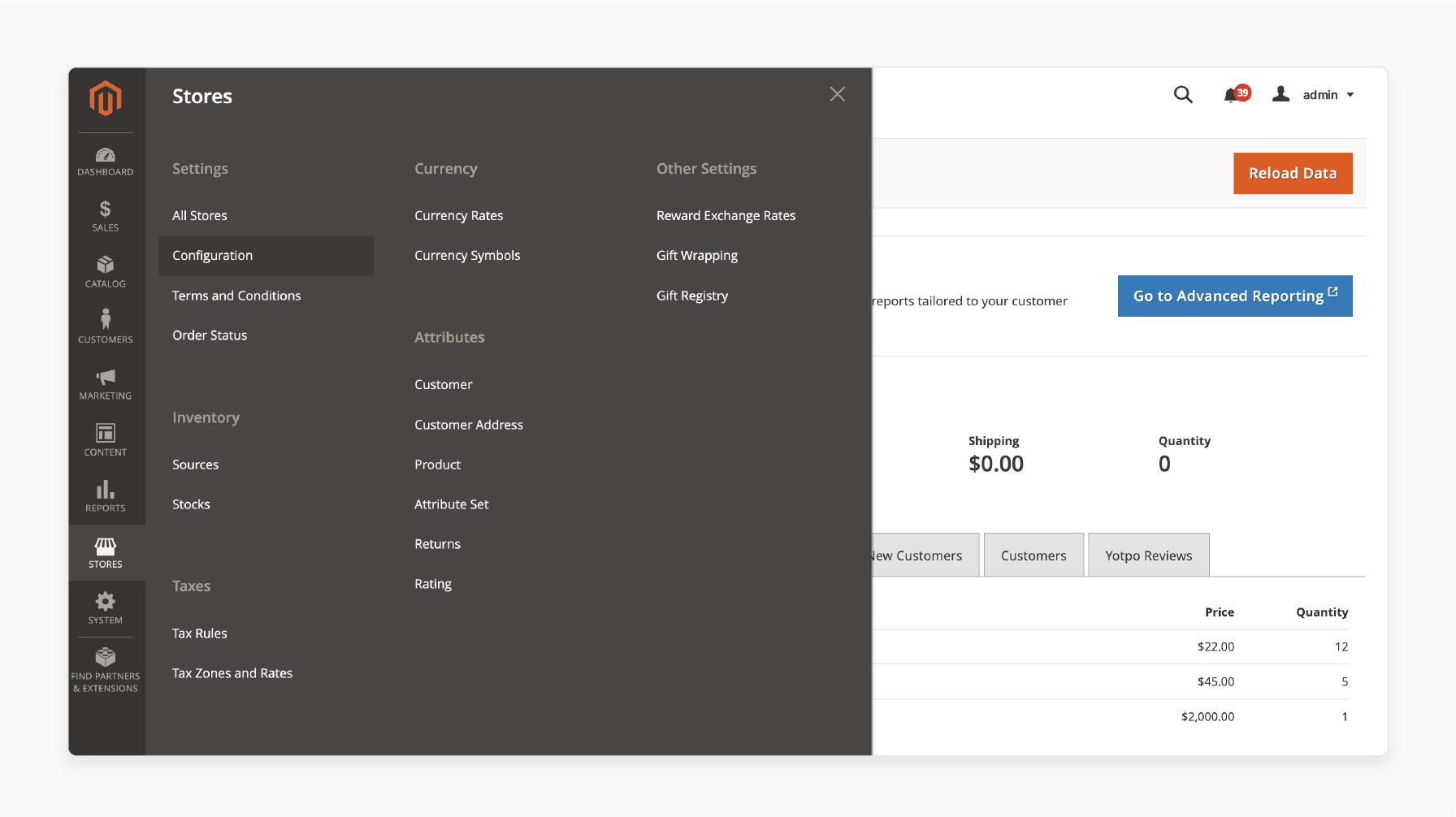The width and height of the screenshot is (1456, 817).
Task: Switch to the Yotpo Reviews tab
Action: tap(1148, 555)
